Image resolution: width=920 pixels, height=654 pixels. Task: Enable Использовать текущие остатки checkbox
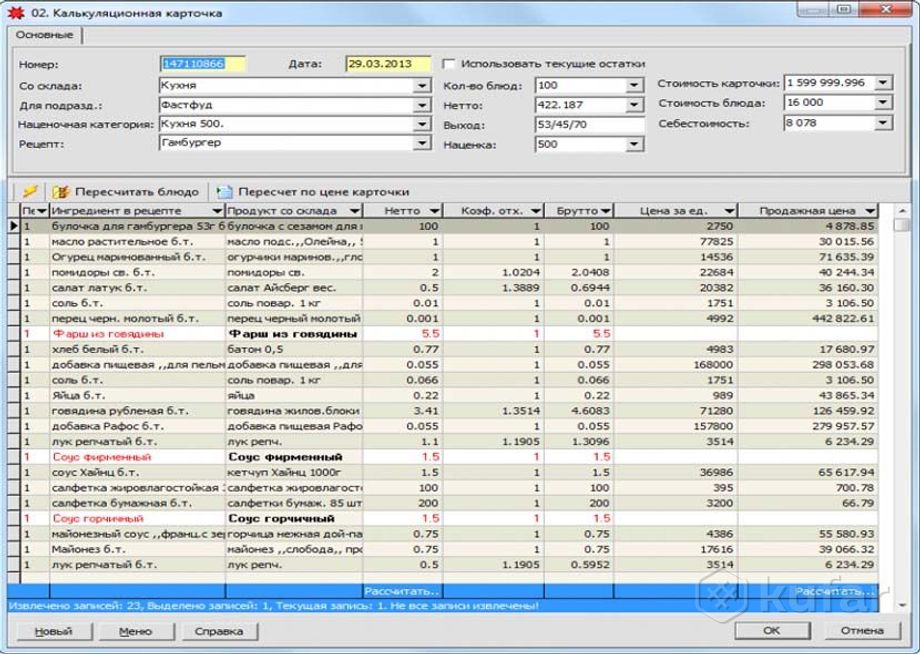pyautogui.click(x=449, y=64)
